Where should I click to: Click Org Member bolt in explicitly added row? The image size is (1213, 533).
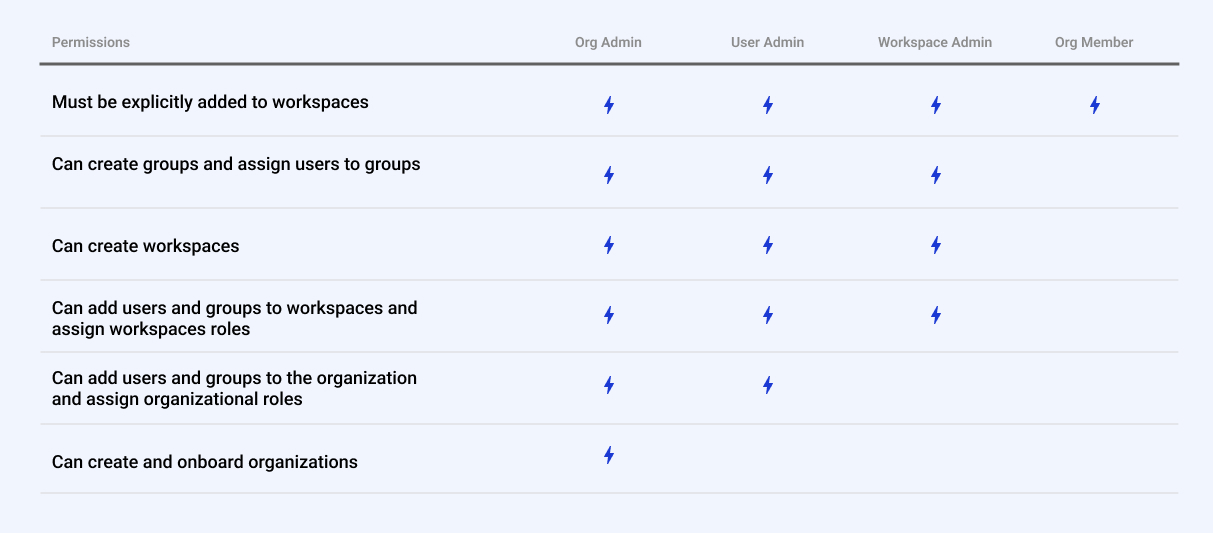coord(1094,105)
